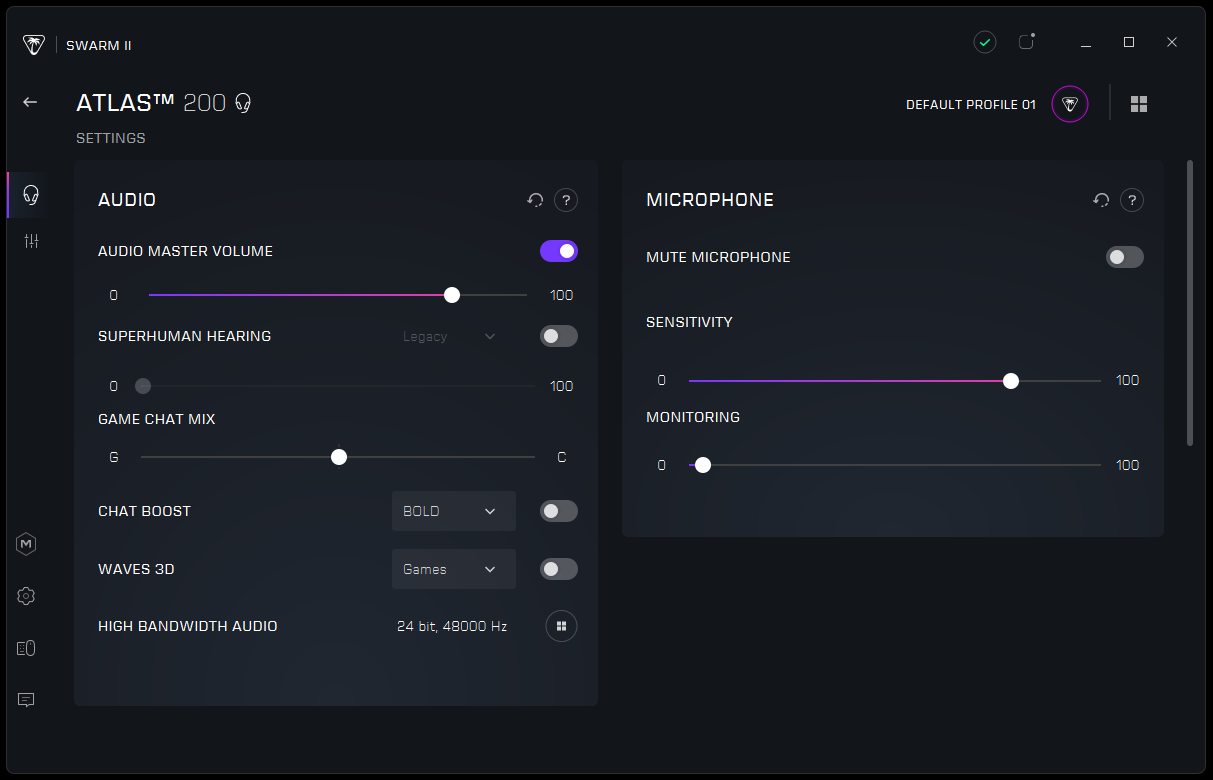
Task: Reset Microphone settings with the reset icon
Action: [1101, 200]
